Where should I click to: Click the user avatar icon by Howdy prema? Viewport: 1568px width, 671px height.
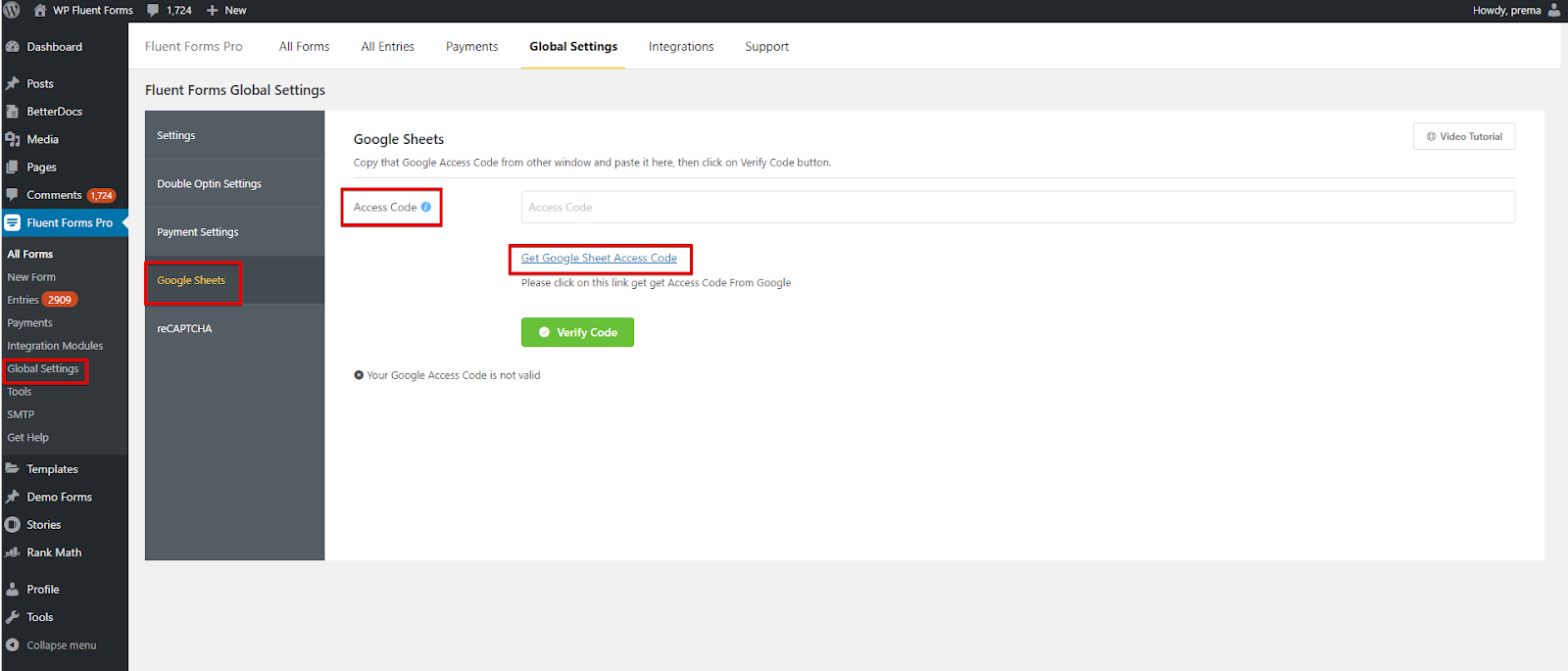click(1554, 10)
